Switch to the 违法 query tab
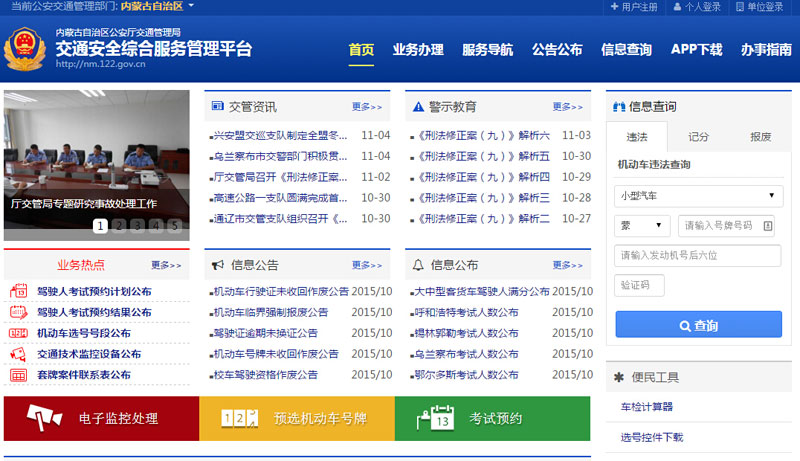The width and height of the screenshot is (800, 461). 637,137
